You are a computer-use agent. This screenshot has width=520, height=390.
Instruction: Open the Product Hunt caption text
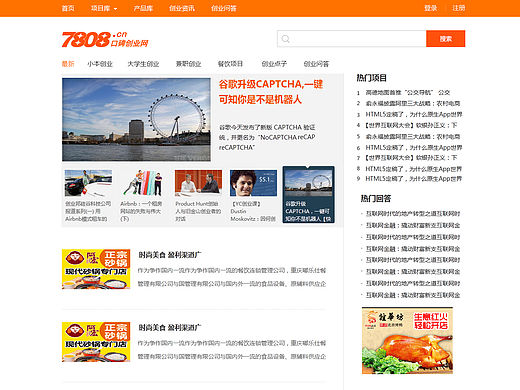point(198,211)
